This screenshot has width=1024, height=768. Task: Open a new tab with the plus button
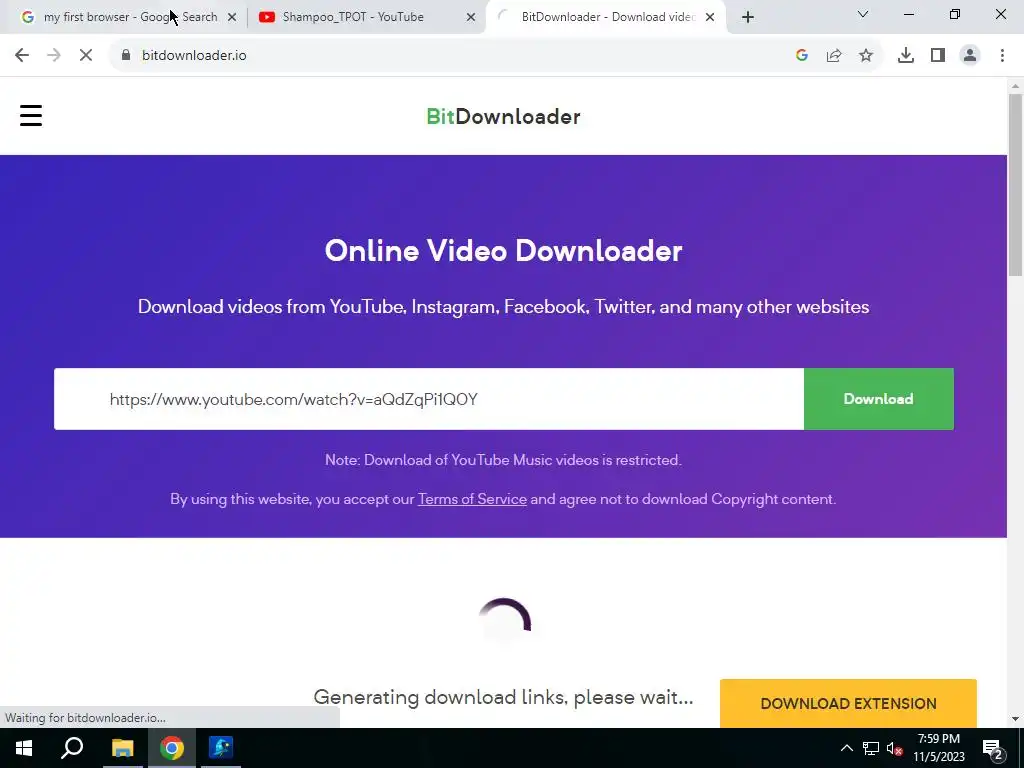tap(748, 17)
